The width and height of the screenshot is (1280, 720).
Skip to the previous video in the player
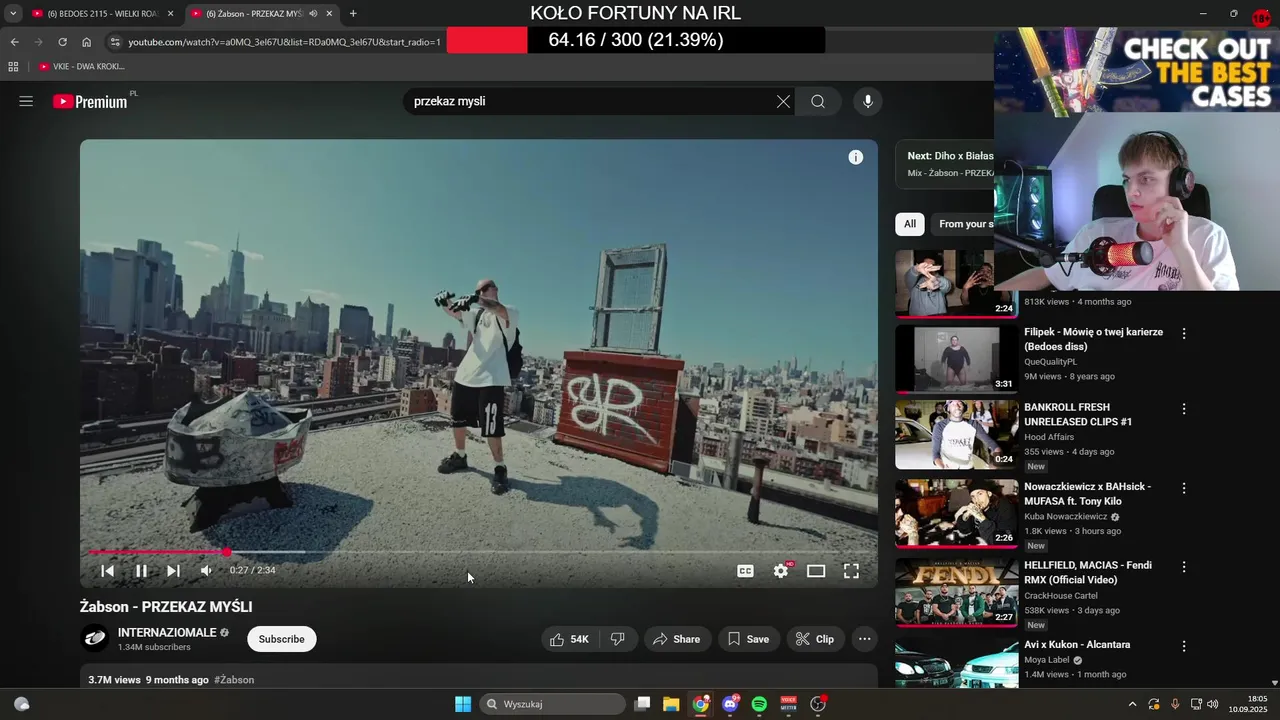(107, 571)
